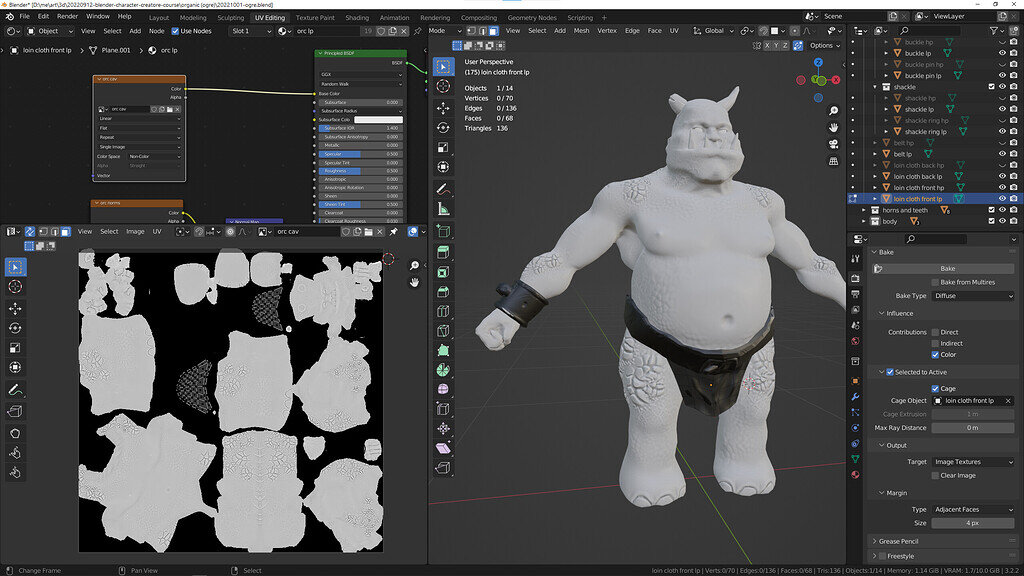The height and width of the screenshot is (576, 1024).
Task: Hide the loin cloth back hp object
Action: point(1002,165)
